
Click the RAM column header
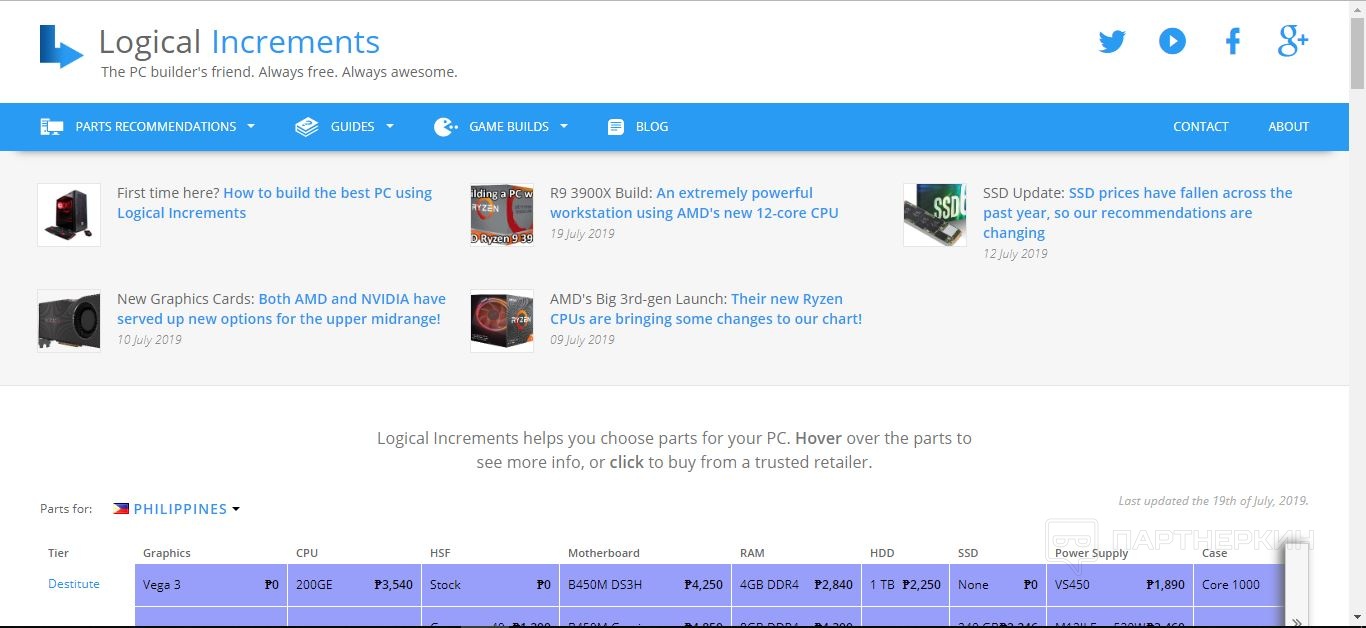pyautogui.click(x=753, y=553)
